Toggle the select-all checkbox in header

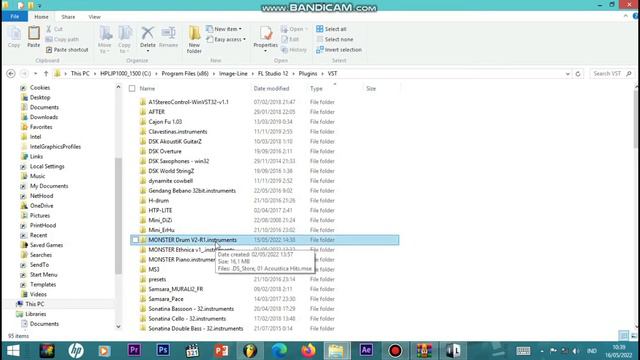pyautogui.click(x=132, y=88)
